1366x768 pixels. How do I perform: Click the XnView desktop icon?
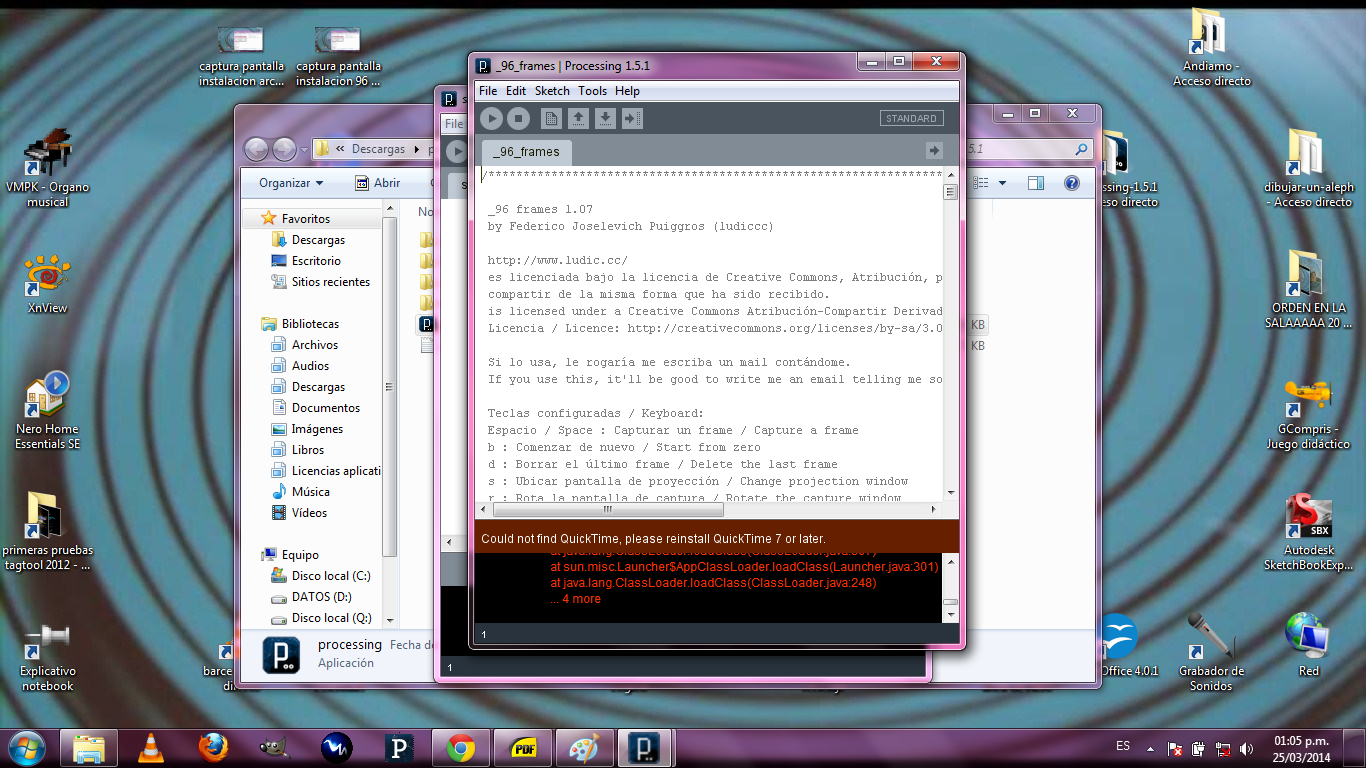pos(47,285)
